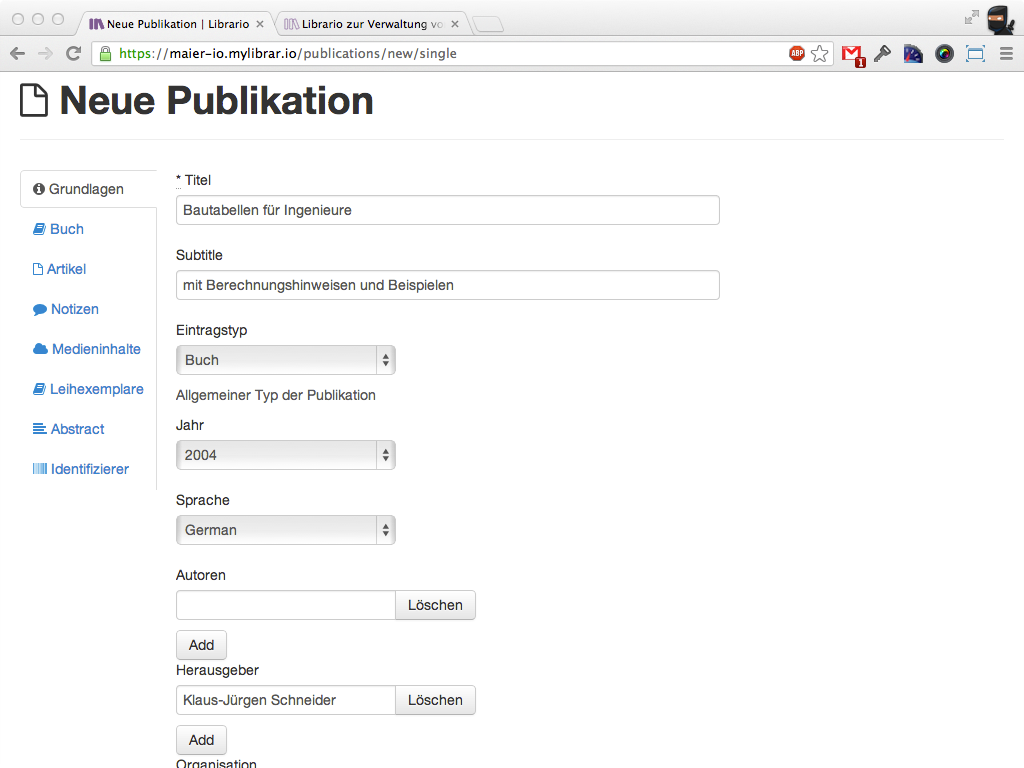Click Add button below Herausgeber

[x=201, y=740]
